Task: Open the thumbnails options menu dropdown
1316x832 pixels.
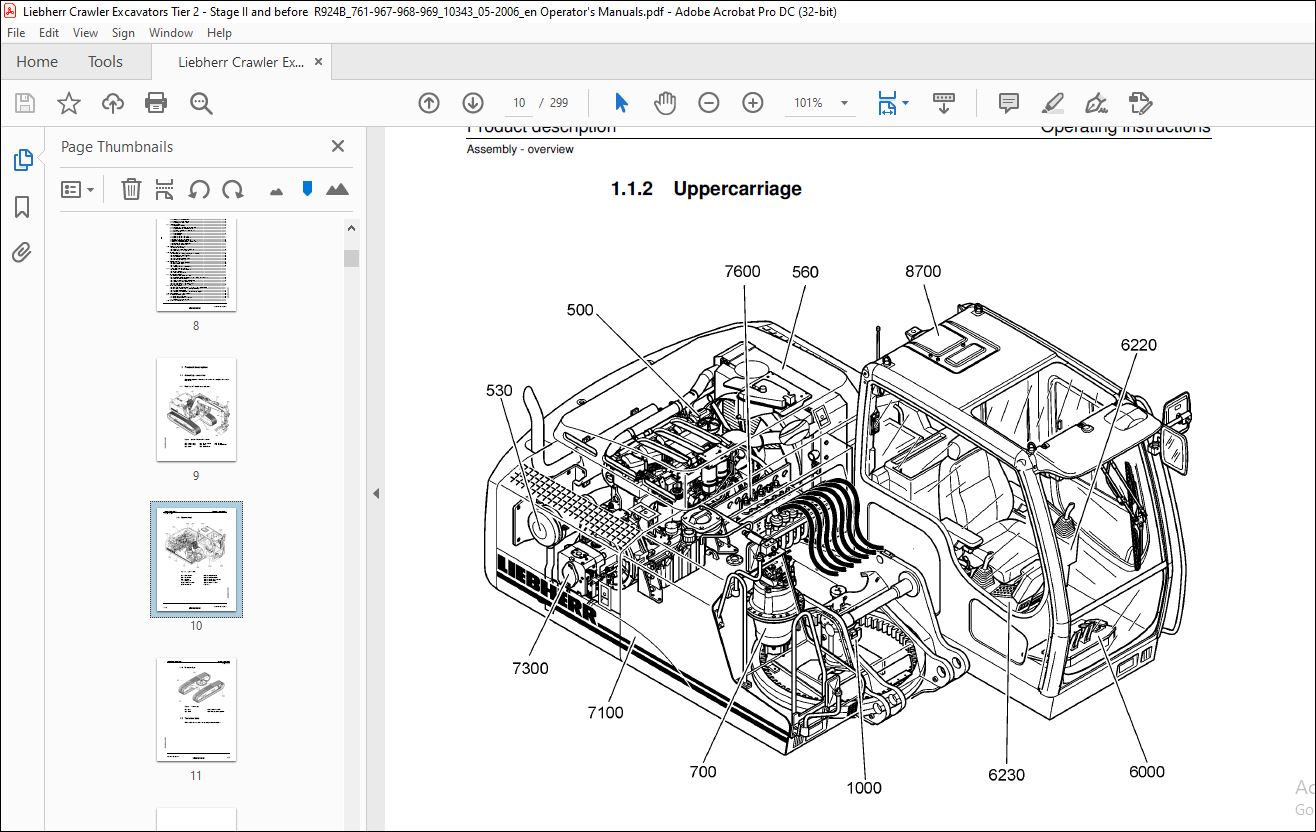Action: 77,189
